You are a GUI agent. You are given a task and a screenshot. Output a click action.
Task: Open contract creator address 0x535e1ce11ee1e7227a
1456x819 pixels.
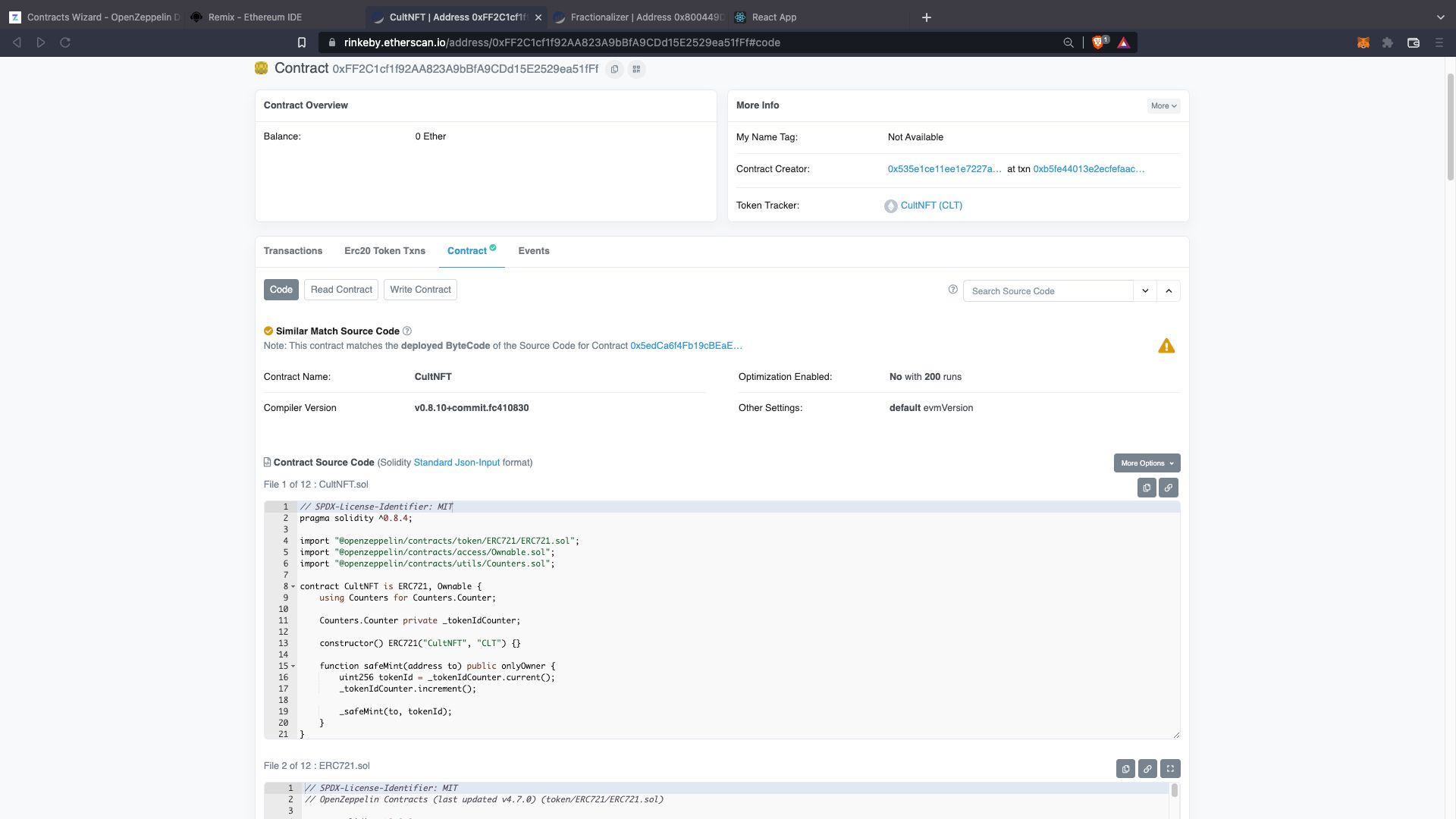944,169
